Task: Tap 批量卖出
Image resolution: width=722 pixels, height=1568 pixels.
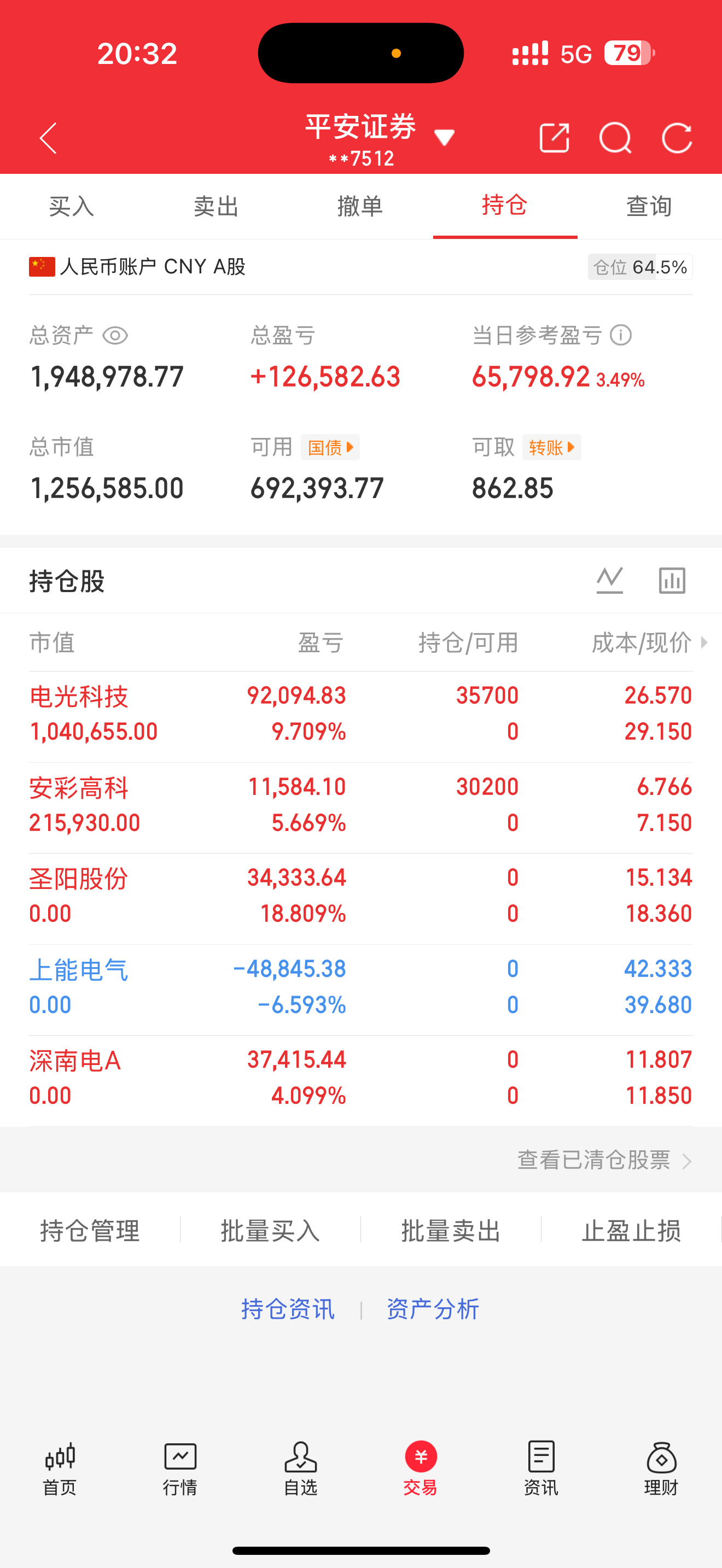Action: (451, 1231)
